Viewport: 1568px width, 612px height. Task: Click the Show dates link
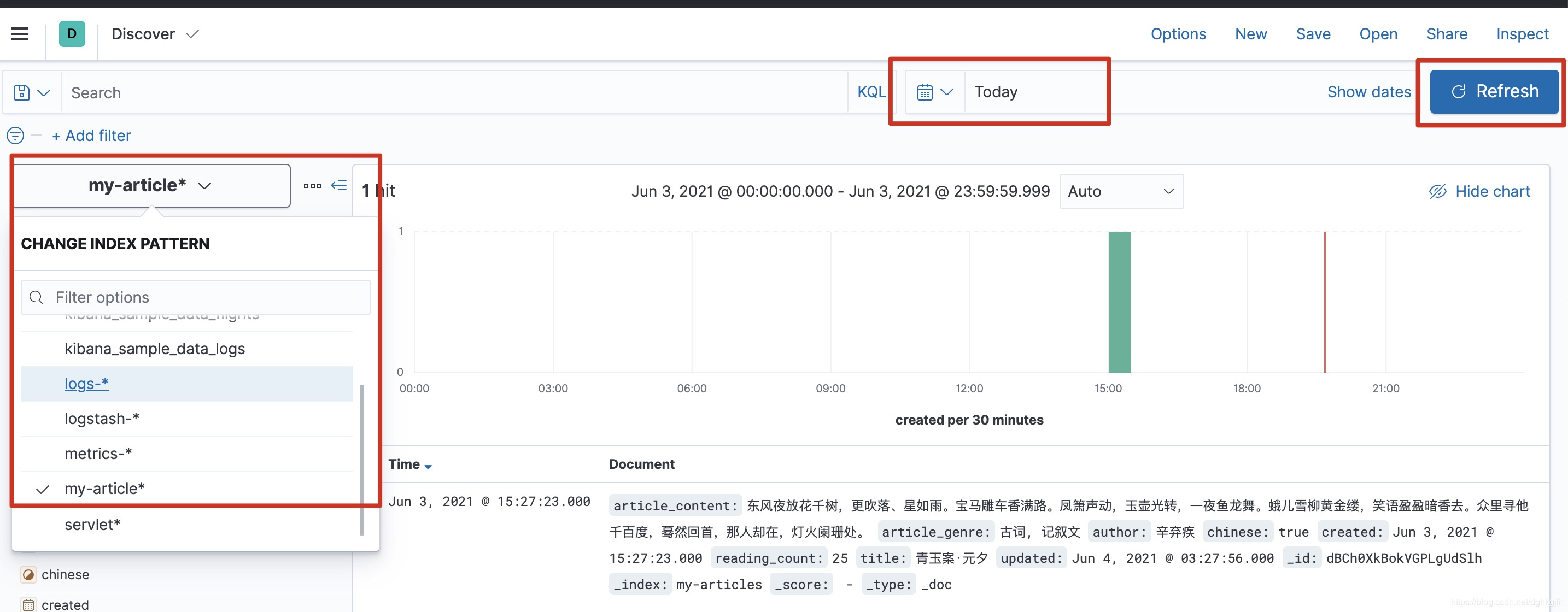(1368, 92)
